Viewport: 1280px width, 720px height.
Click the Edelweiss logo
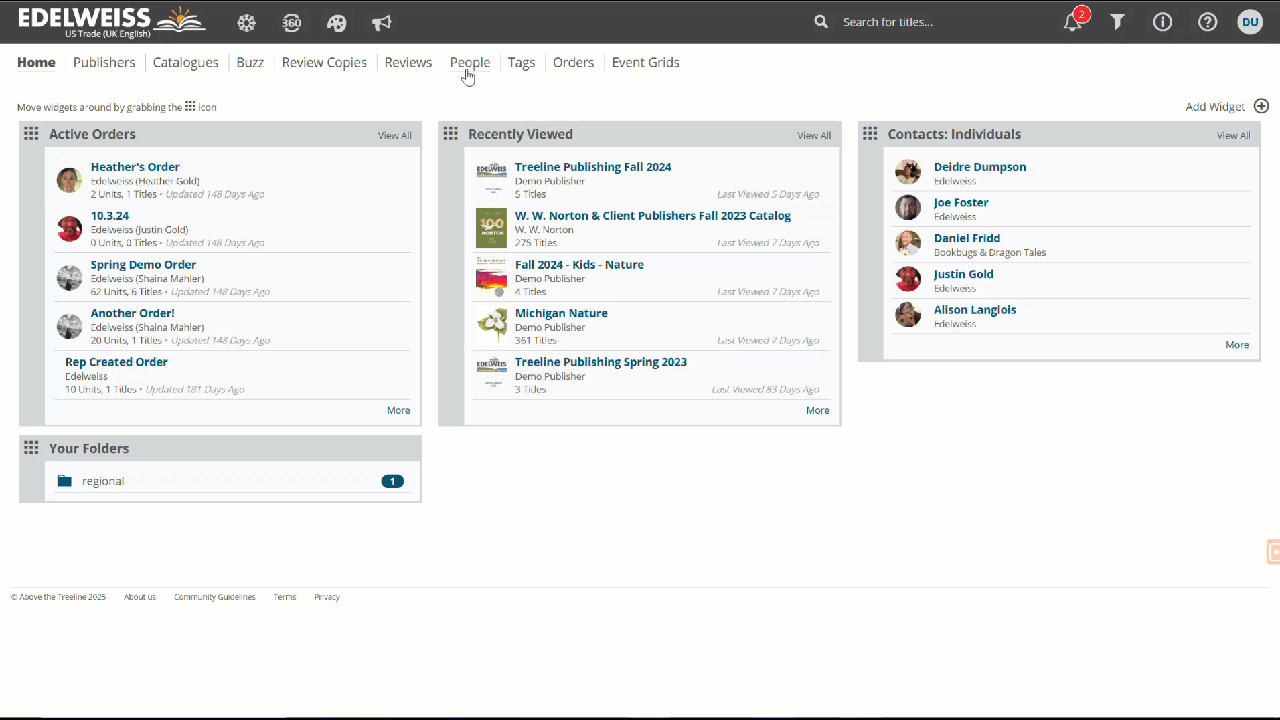(112, 21)
